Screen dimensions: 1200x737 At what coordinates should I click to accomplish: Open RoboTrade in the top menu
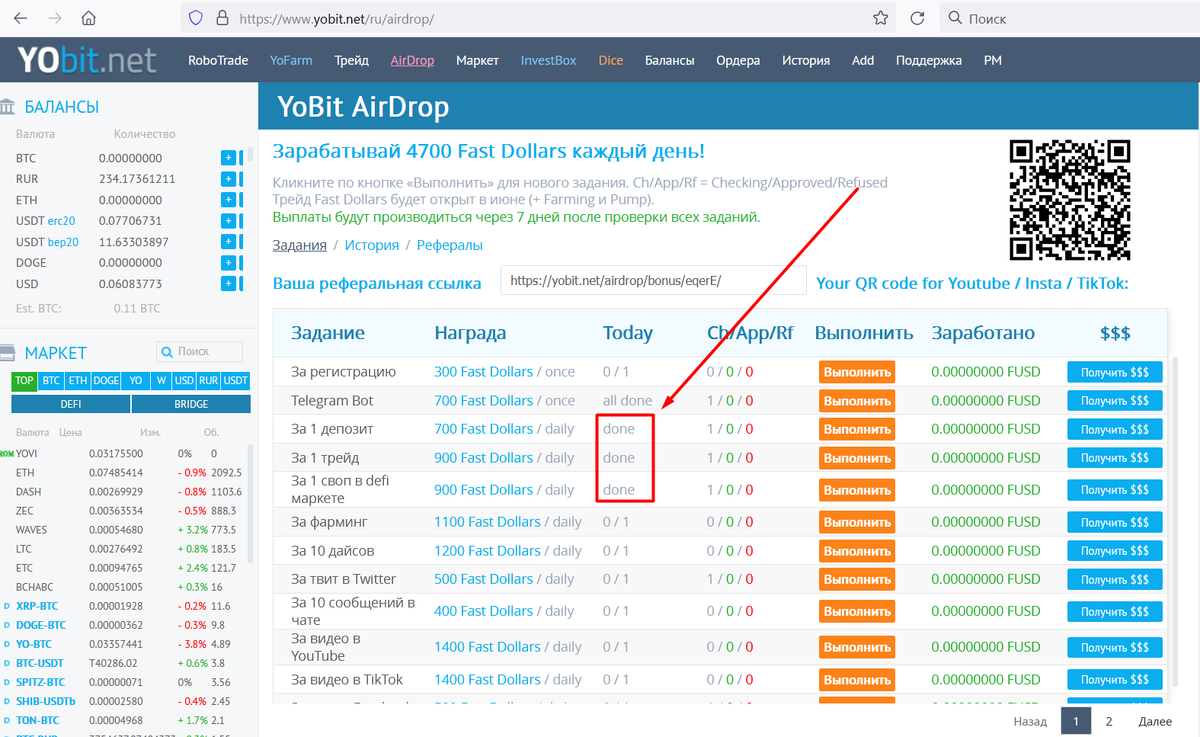click(218, 60)
